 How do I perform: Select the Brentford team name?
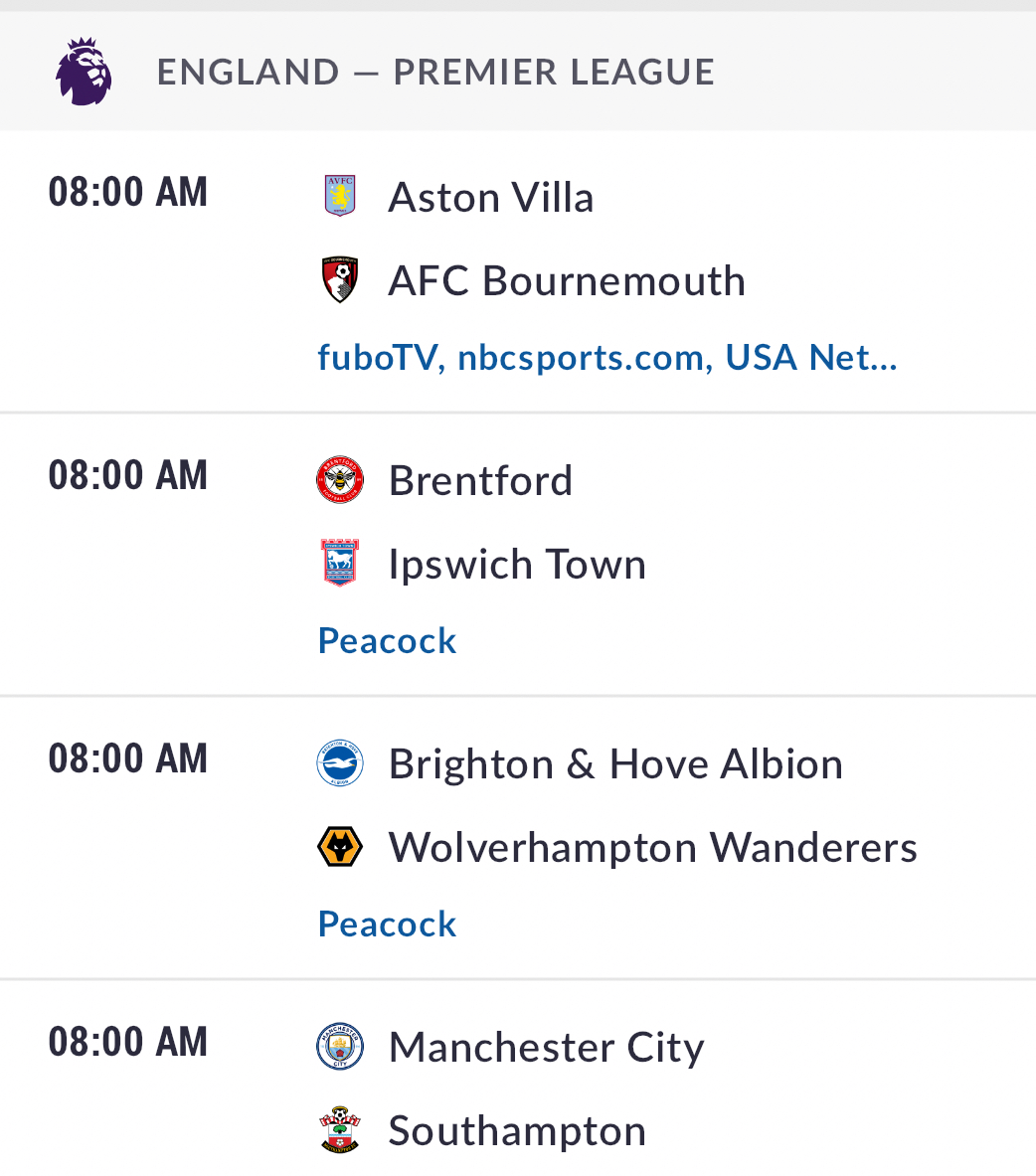[x=481, y=481]
